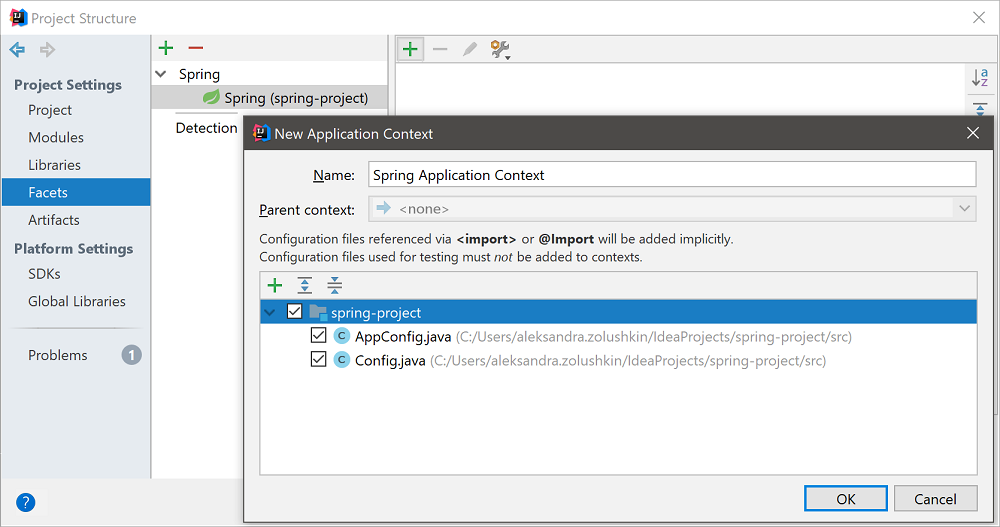Image resolution: width=1000 pixels, height=527 pixels.
Task: Click the add context plus button above the empty panel
Action: (410, 49)
